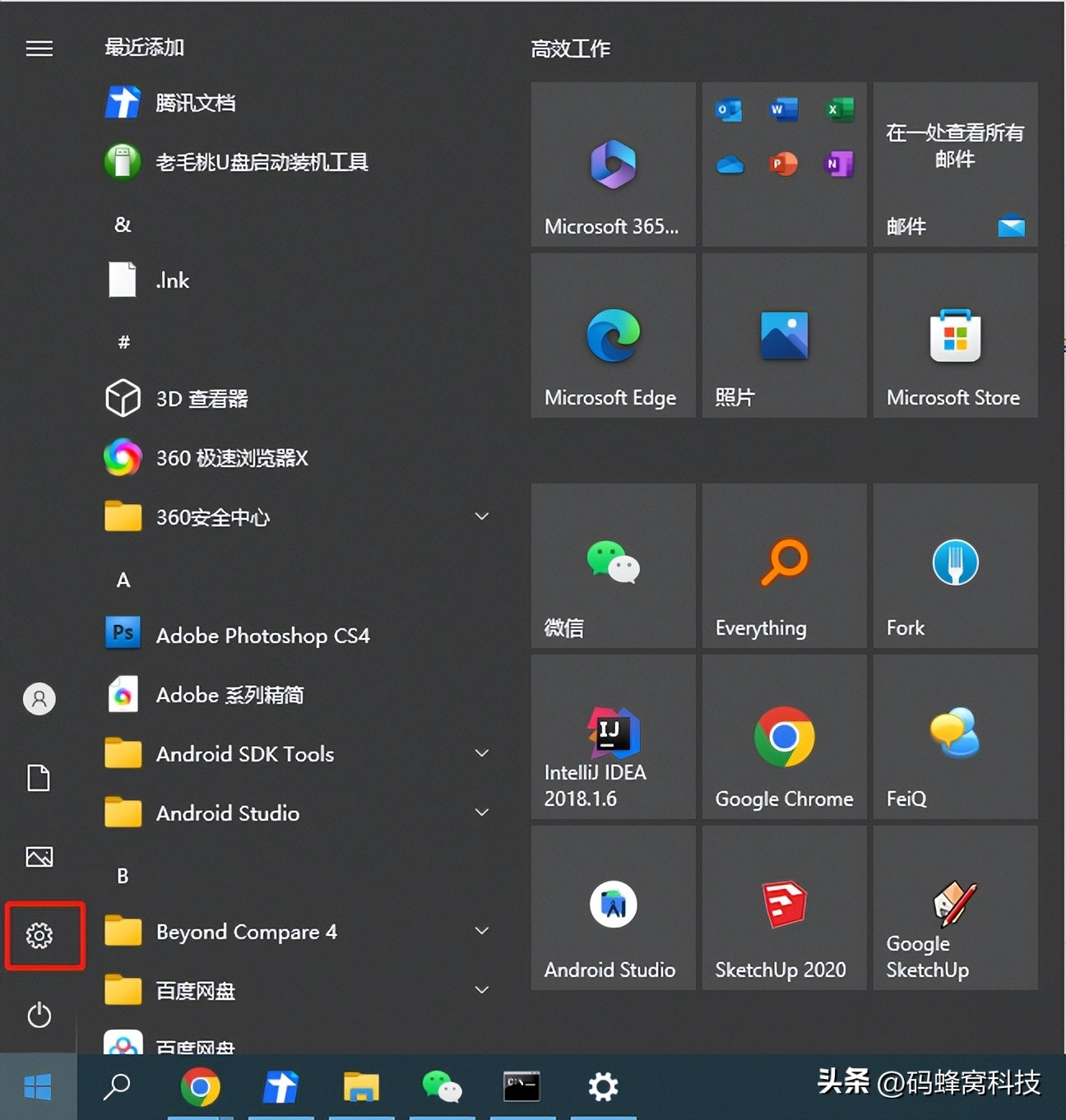Launch WeChat from the 微信 tile
The height and width of the screenshot is (1120, 1066).
pos(613,566)
